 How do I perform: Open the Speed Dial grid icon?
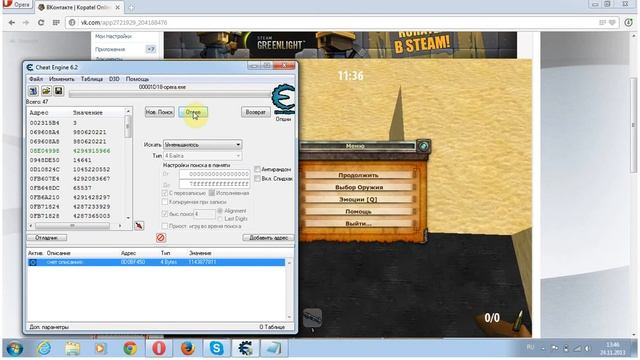[x=56, y=23]
